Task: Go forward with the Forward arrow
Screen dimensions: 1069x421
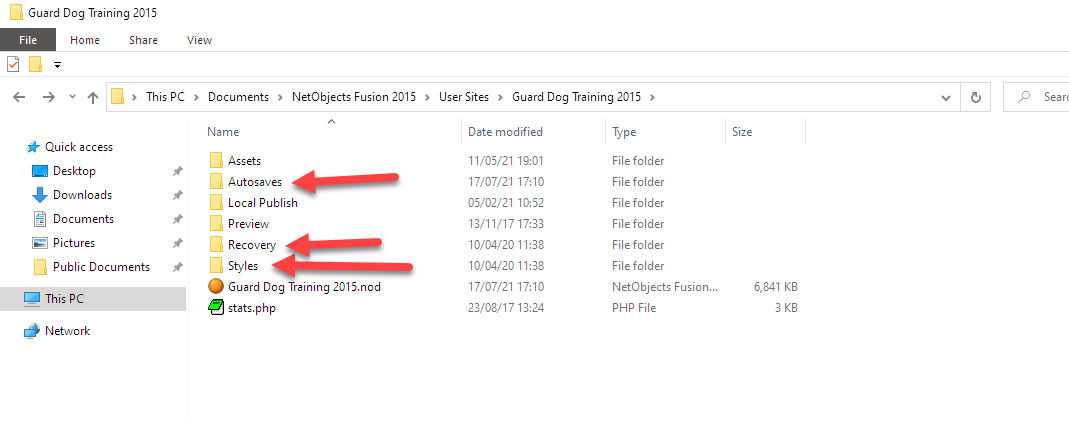Action: point(48,97)
